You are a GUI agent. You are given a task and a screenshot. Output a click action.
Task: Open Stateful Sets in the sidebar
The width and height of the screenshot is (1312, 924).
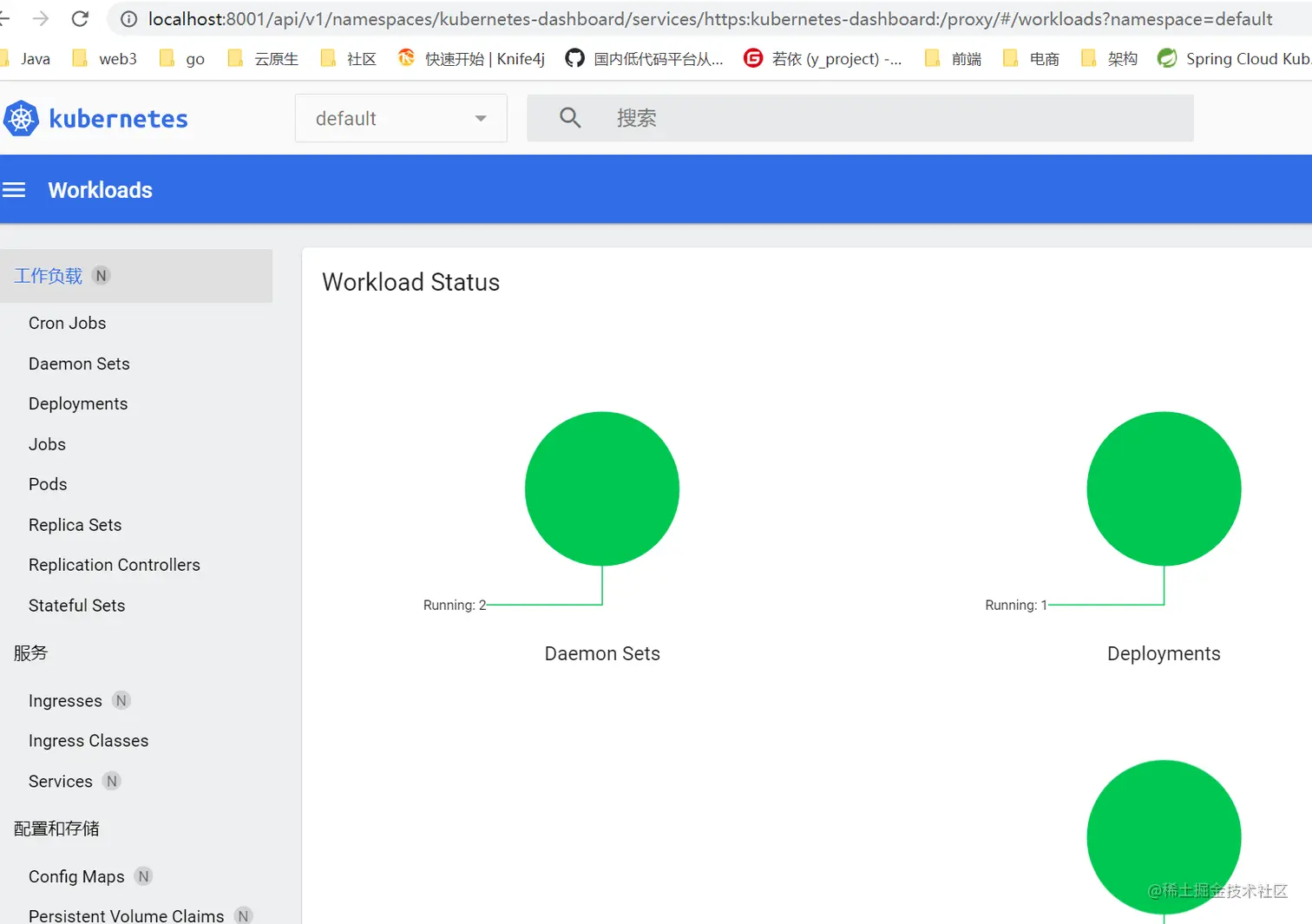76,606
